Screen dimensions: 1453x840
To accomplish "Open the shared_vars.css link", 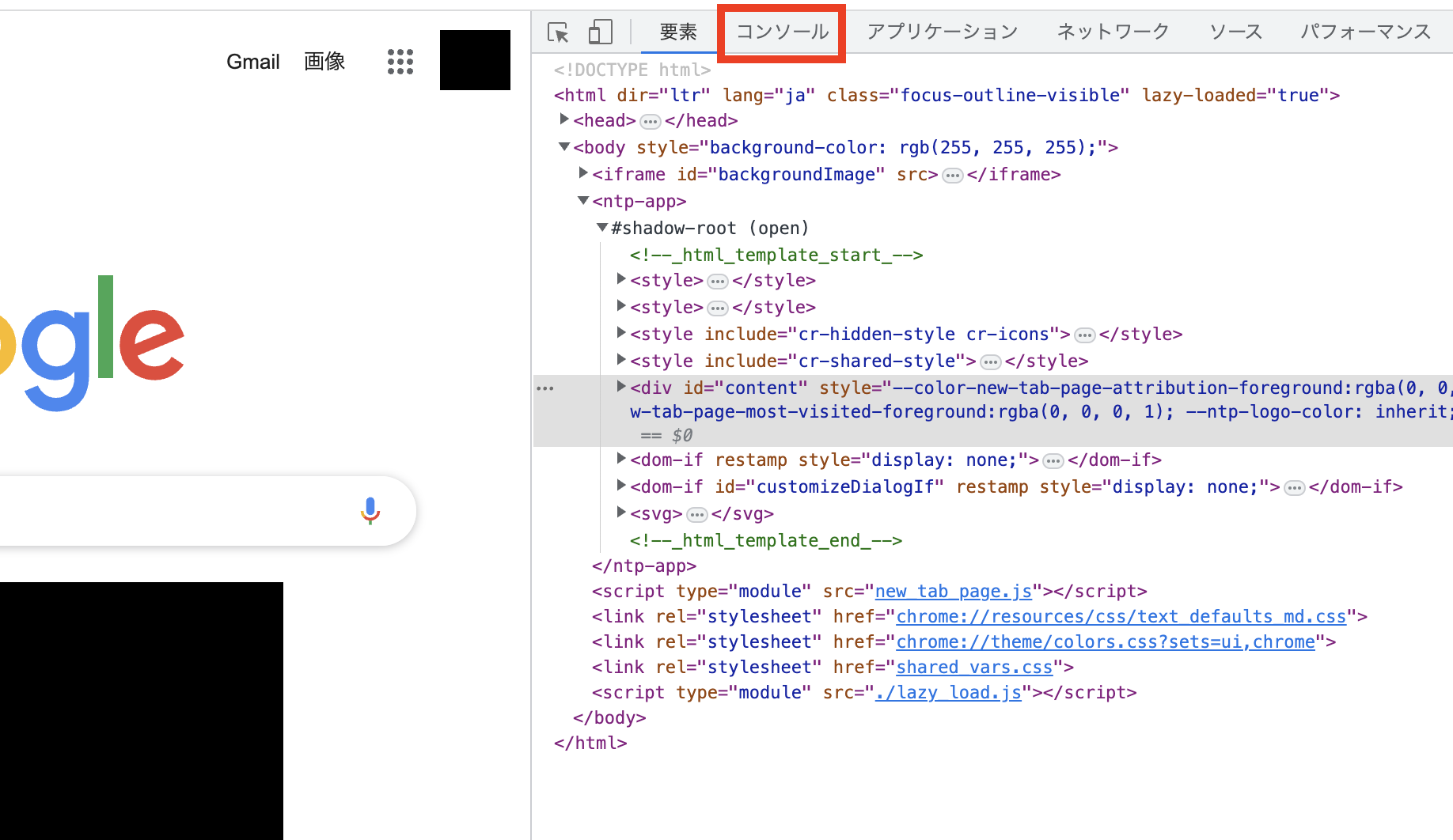I will click(x=974, y=667).
